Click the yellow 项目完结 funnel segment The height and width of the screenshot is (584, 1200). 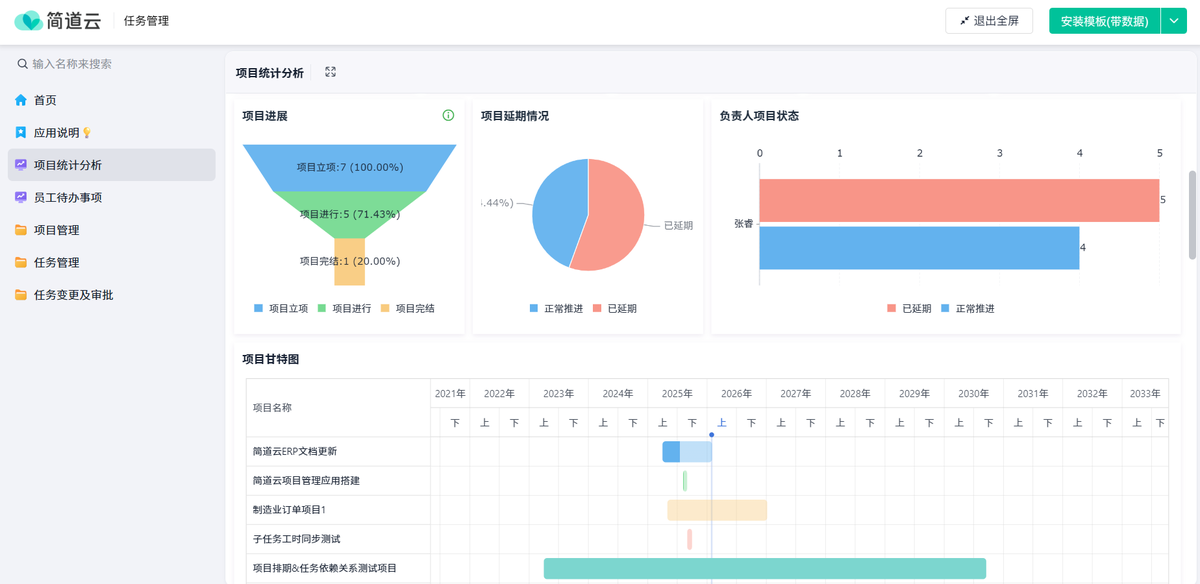(x=349, y=262)
